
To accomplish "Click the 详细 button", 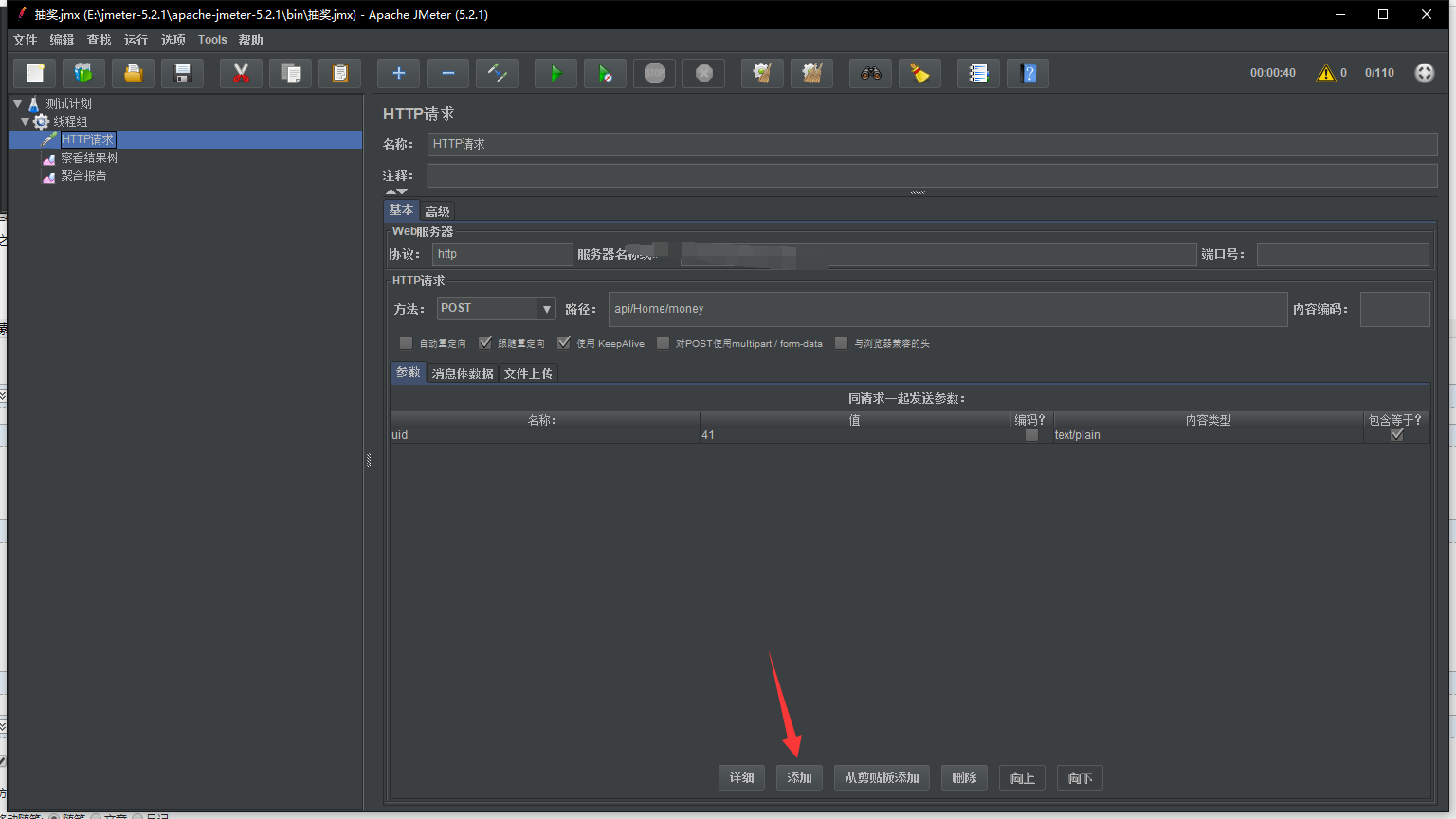I will pyautogui.click(x=742, y=778).
